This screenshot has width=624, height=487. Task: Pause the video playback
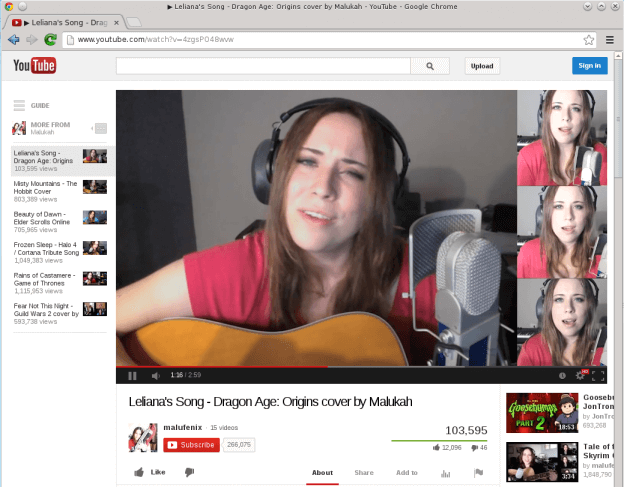click(x=133, y=376)
